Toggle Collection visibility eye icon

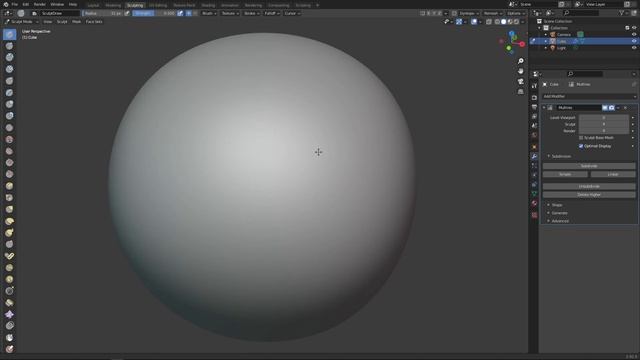click(x=634, y=28)
